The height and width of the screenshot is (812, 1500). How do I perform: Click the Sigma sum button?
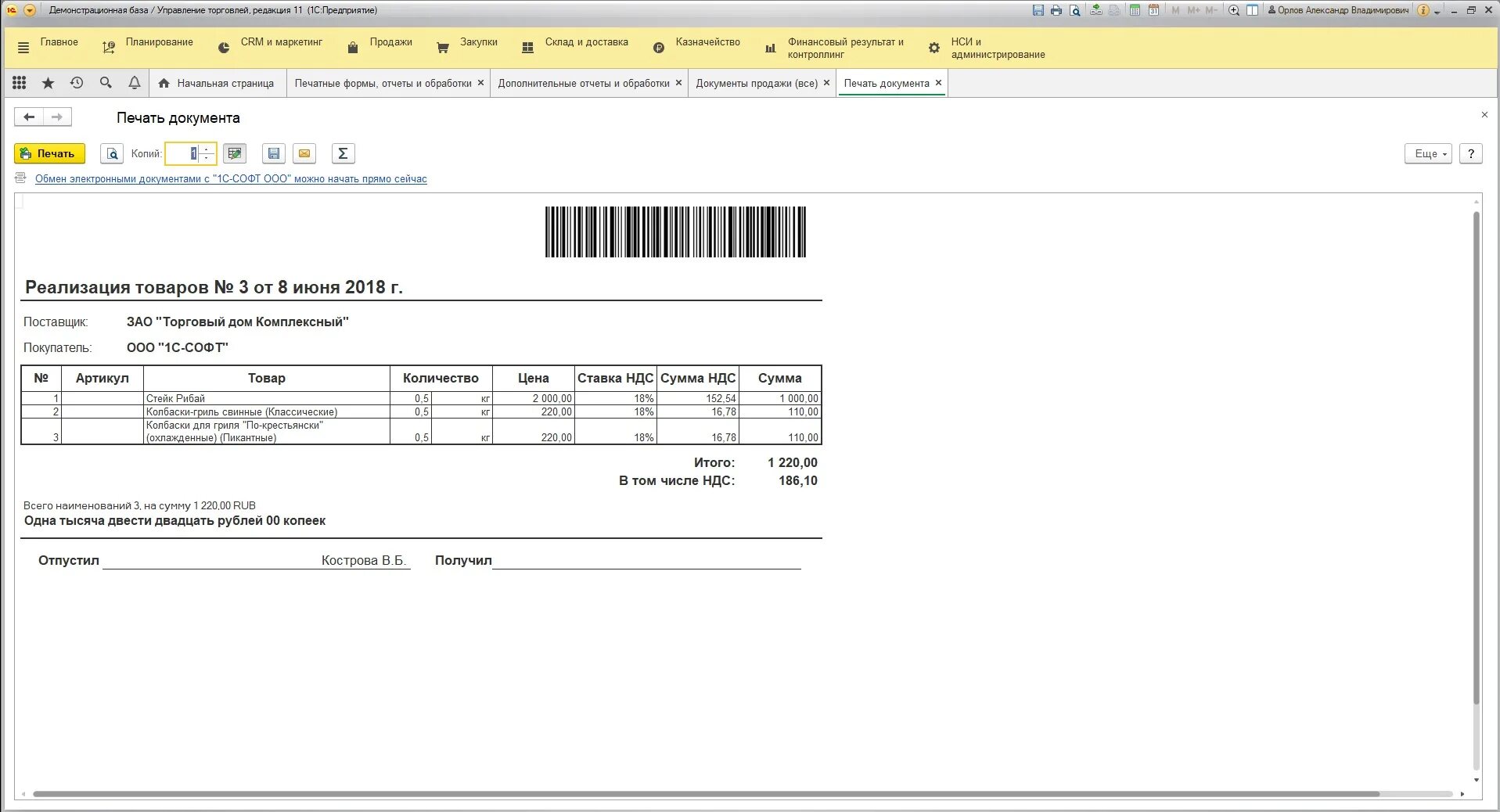343,153
